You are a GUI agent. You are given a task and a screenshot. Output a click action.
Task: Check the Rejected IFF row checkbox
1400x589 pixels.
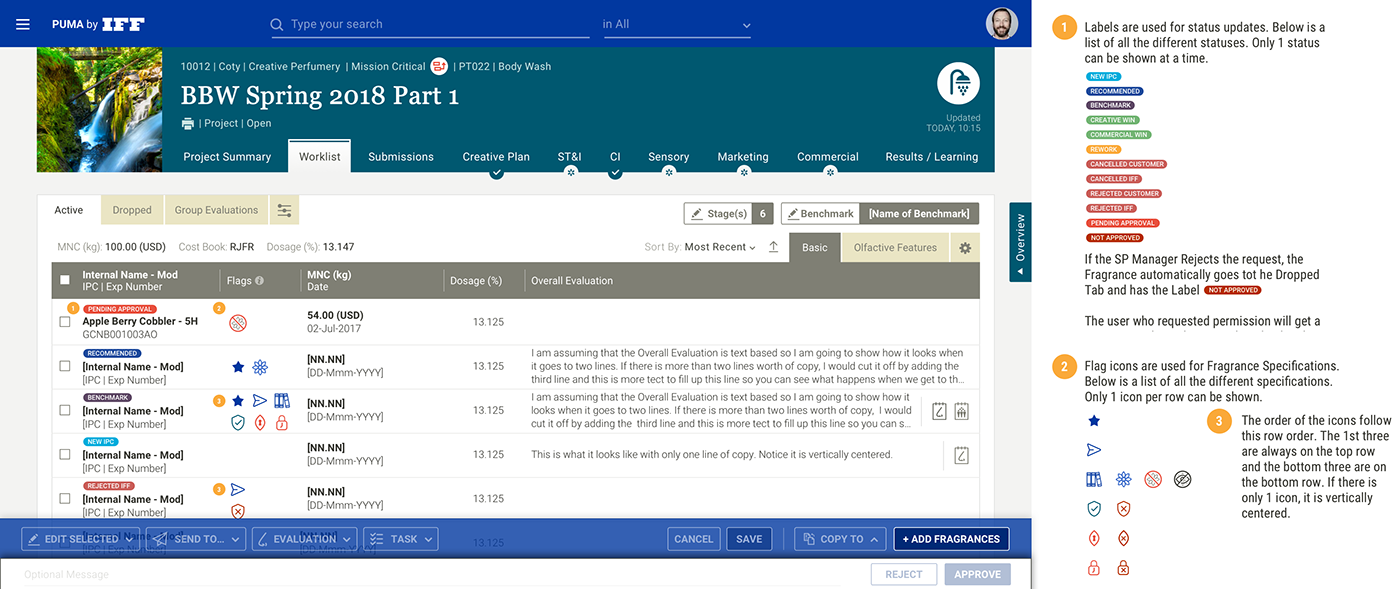tap(65, 498)
